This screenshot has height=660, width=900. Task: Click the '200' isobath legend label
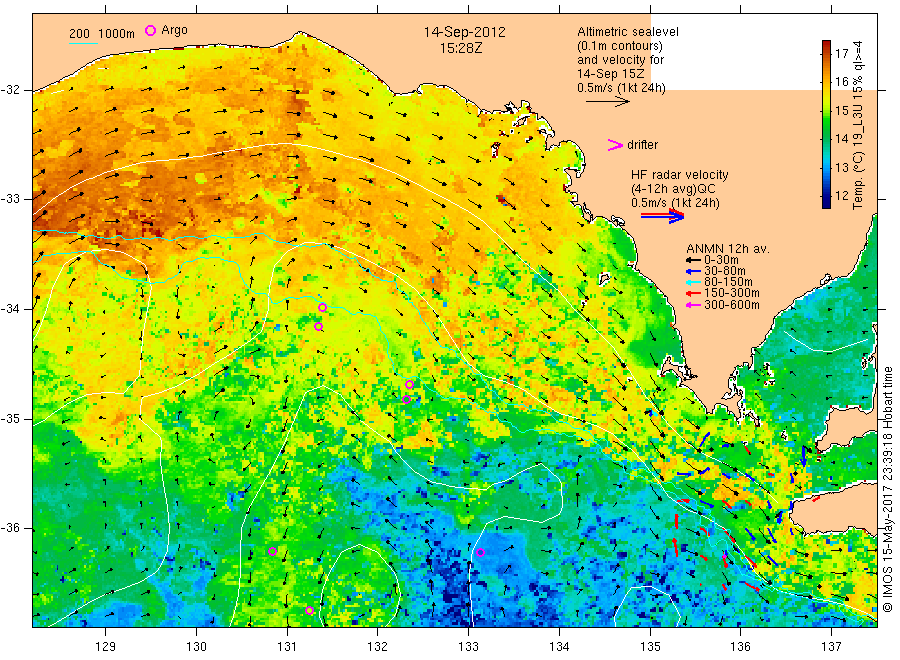[x=79, y=34]
